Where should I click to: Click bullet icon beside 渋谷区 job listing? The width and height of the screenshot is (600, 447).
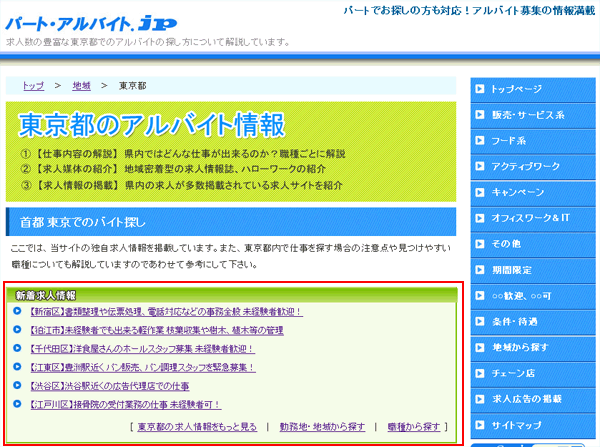click(x=17, y=385)
